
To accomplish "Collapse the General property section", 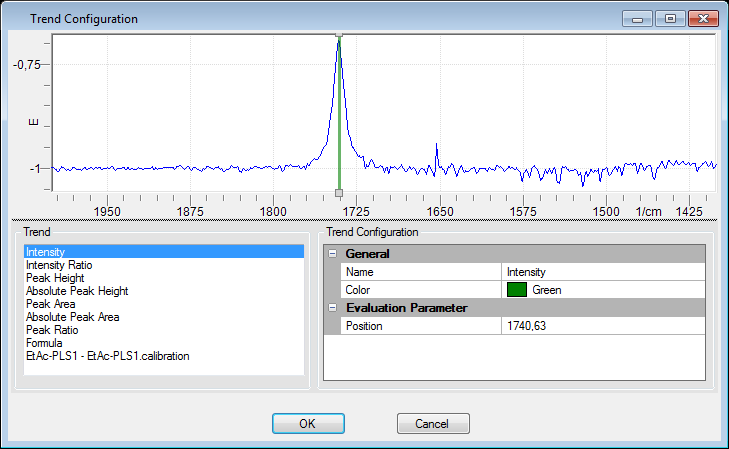I will (x=332, y=254).
